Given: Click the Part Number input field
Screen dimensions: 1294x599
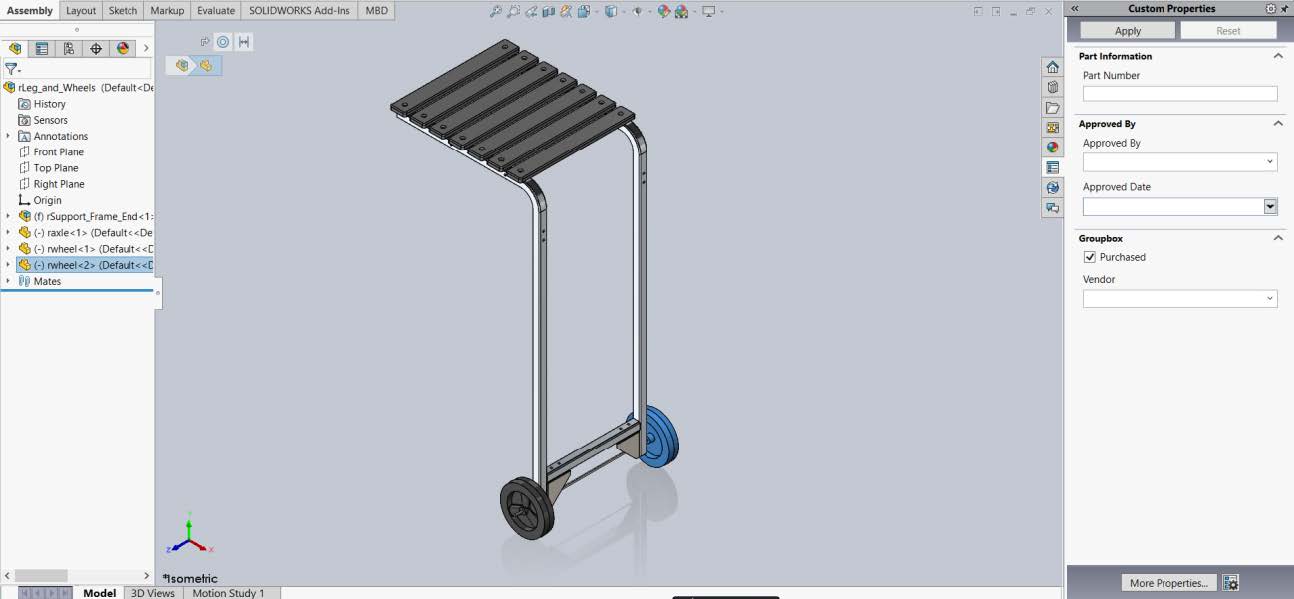Looking at the screenshot, I should click(x=1180, y=93).
